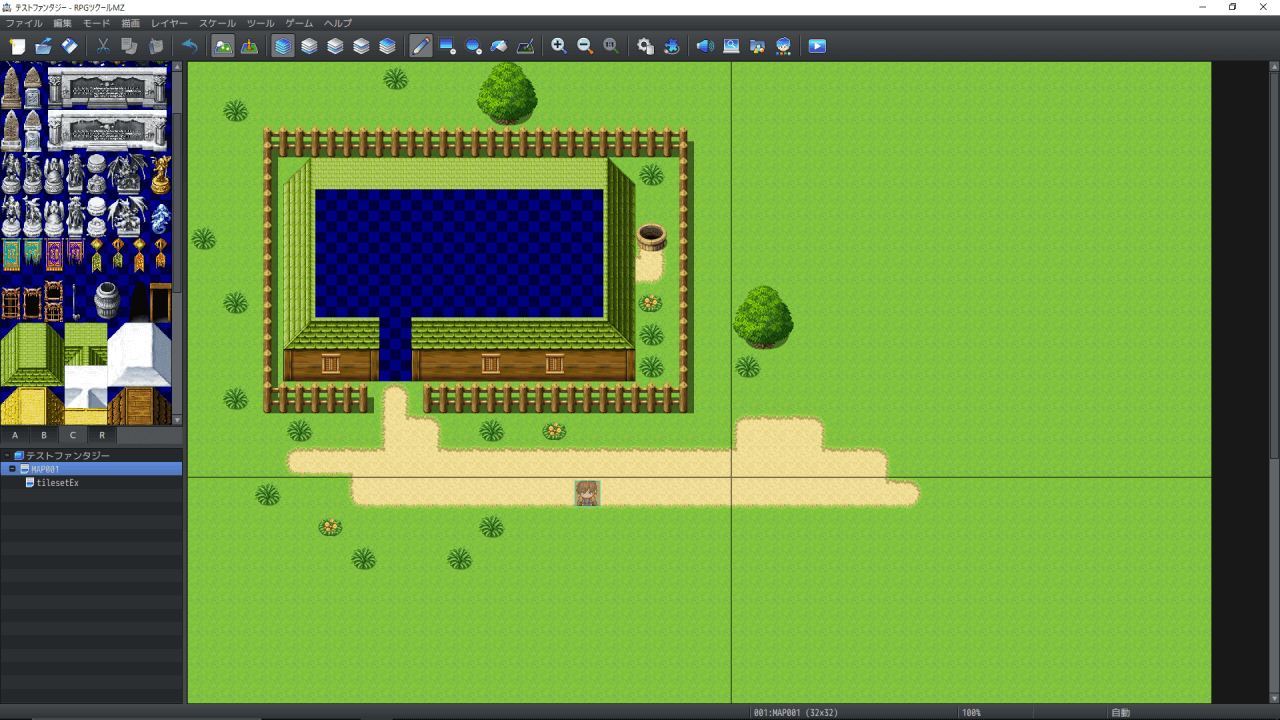This screenshot has height=720, width=1280.
Task: Select MAP001 in the map tree
Action: (x=91, y=469)
